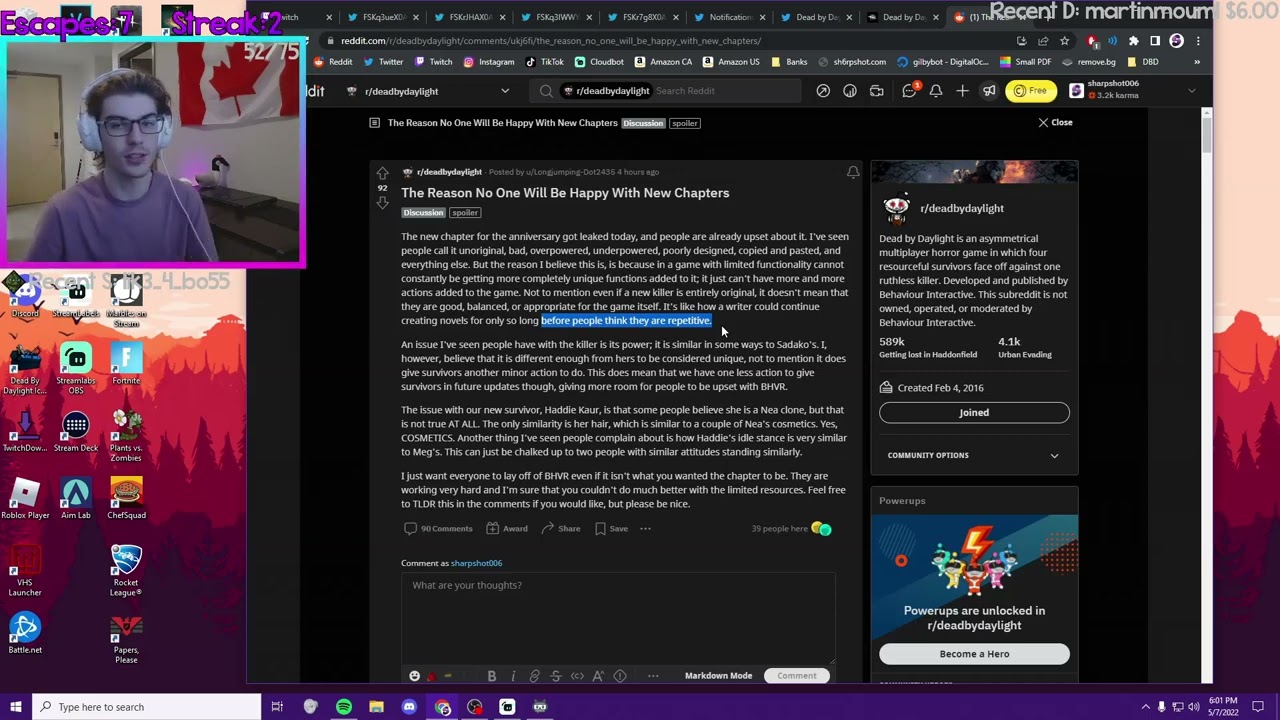The width and height of the screenshot is (1280, 720).
Task: Show more bookmarks with chevron
Action: (x=1196, y=62)
